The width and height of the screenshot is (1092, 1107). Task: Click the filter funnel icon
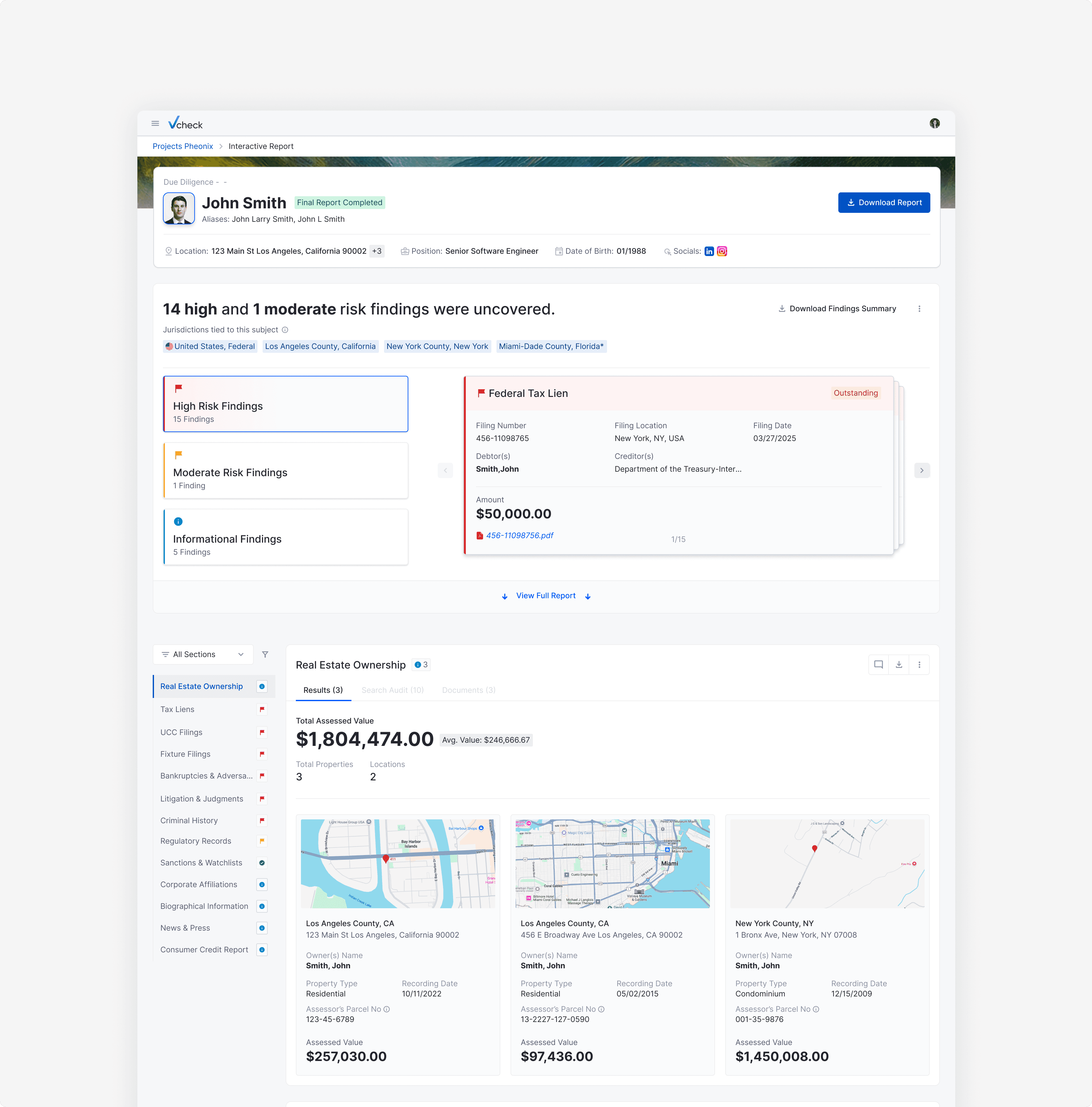click(x=265, y=654)
